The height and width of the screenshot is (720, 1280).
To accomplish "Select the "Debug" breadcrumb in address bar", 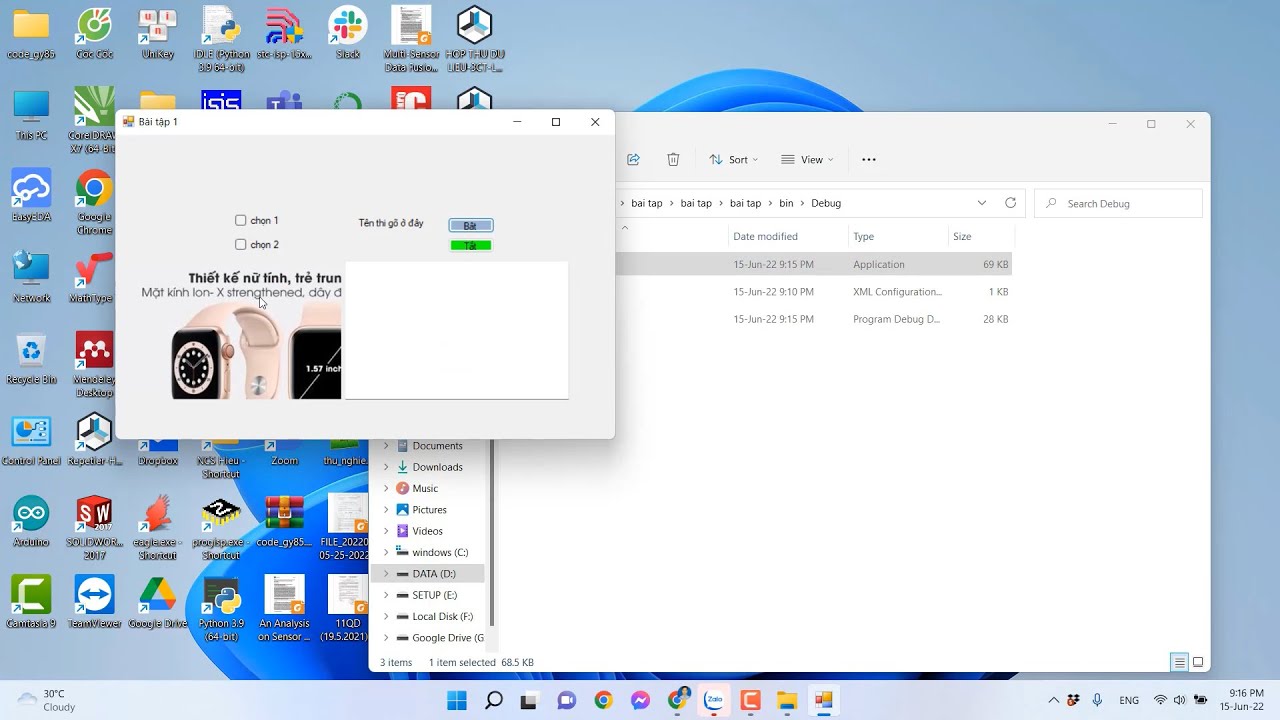I will pos(826,203).
